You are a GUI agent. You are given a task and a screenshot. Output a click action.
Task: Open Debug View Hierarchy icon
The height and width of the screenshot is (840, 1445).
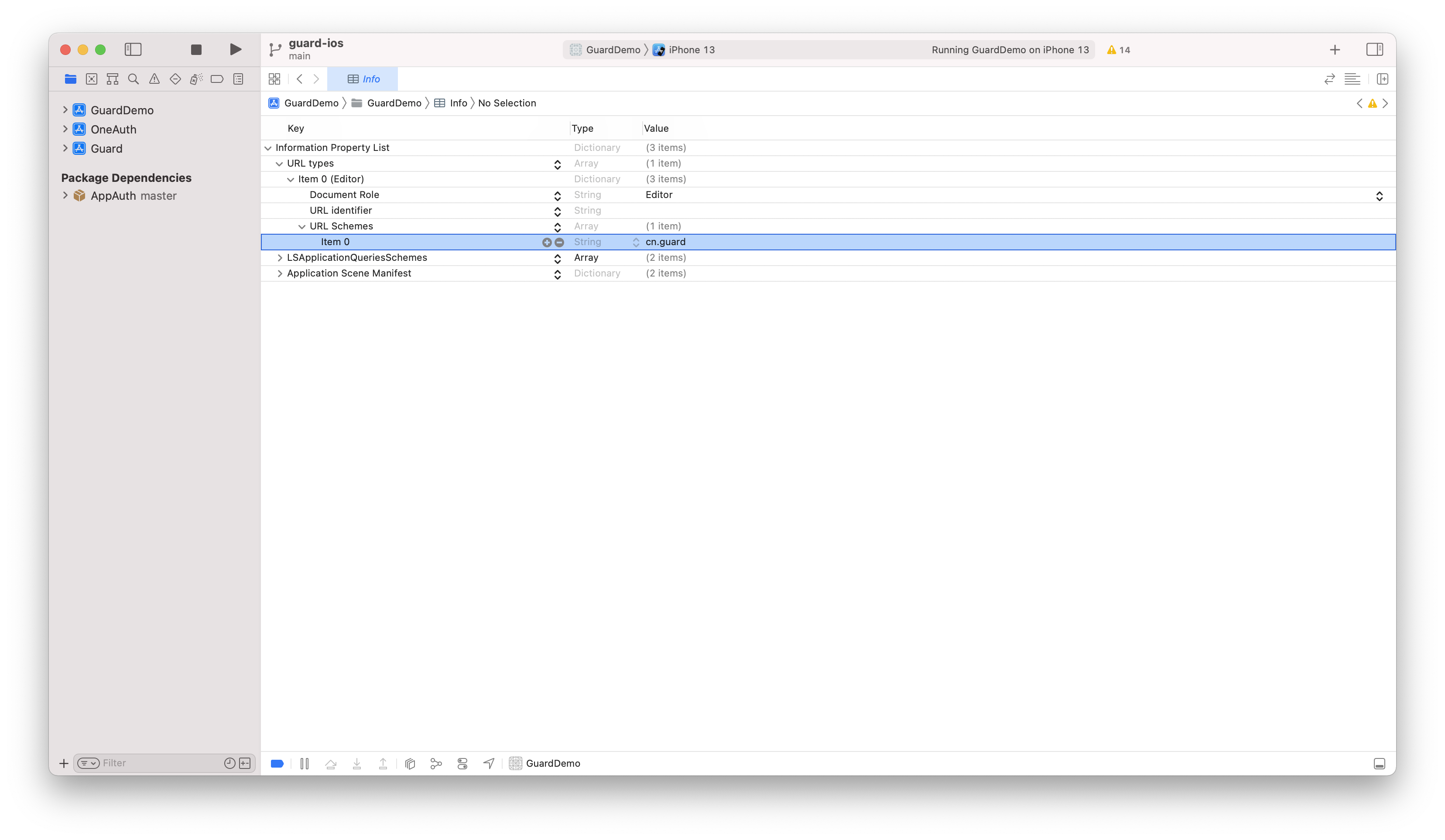click(410, 763)
